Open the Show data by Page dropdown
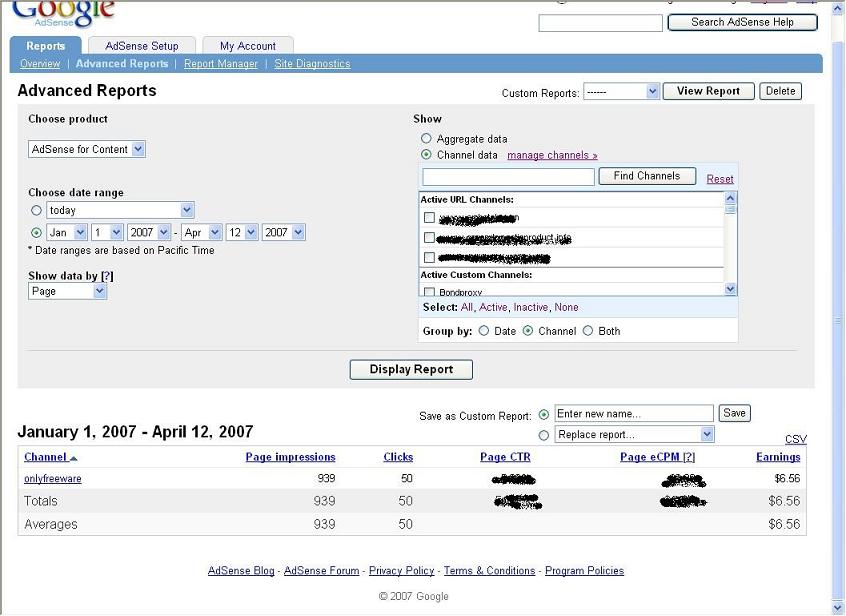The image size is (846, 616). (x=67, y=291)
